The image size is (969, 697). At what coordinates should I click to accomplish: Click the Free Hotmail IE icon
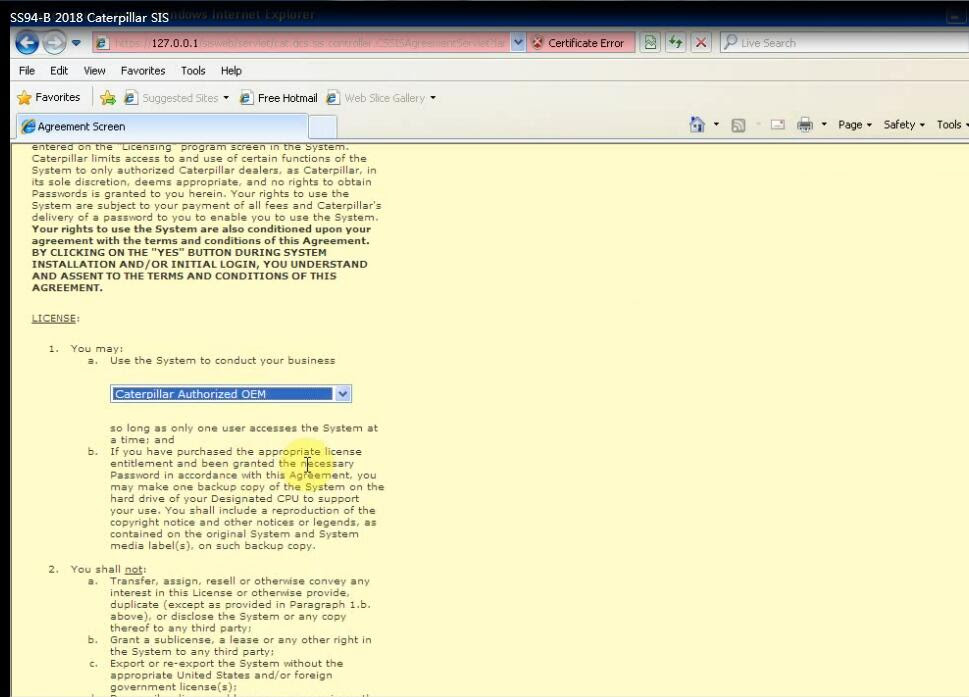click(247, 98)
